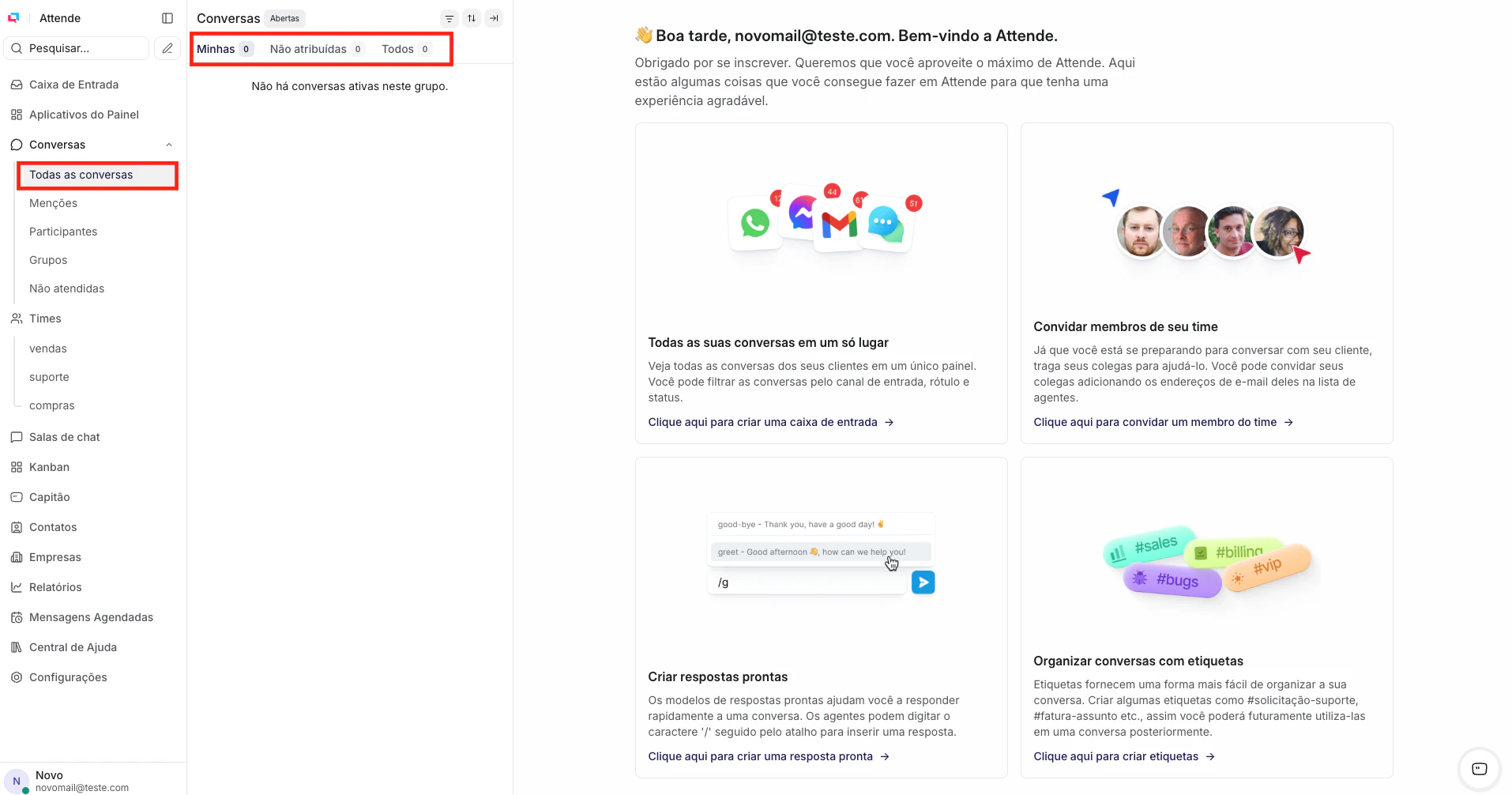Open the compras team
Viewport: 1512px width, 795px height.
52,405
